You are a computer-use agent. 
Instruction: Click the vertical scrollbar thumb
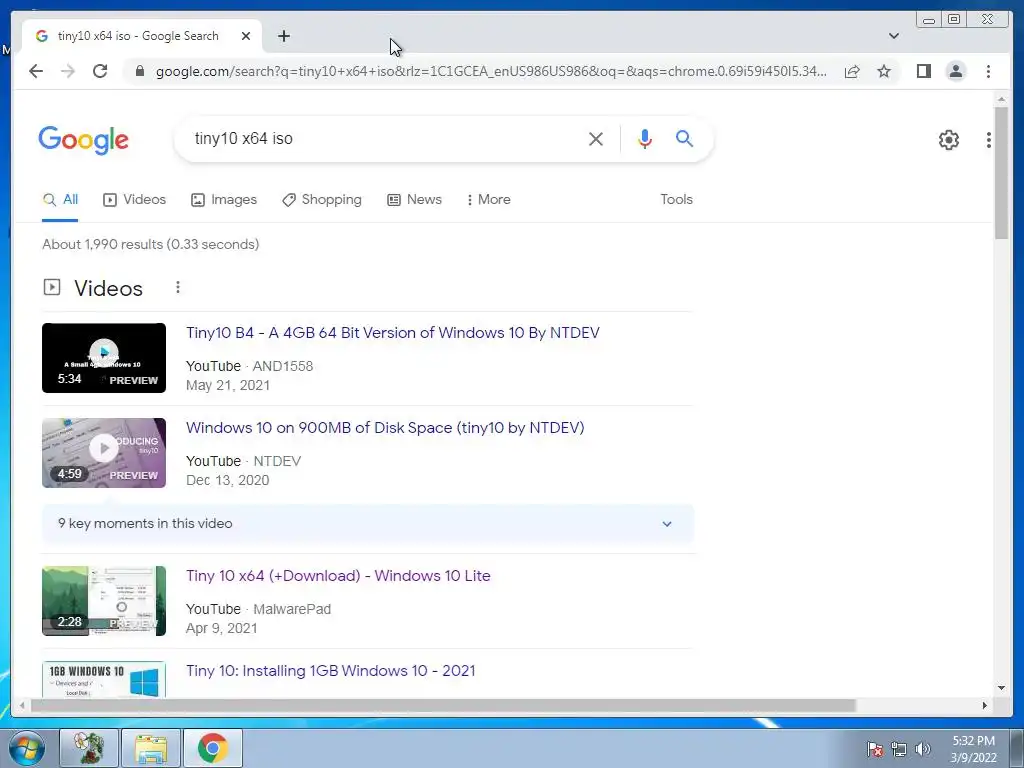(1001, 173)
